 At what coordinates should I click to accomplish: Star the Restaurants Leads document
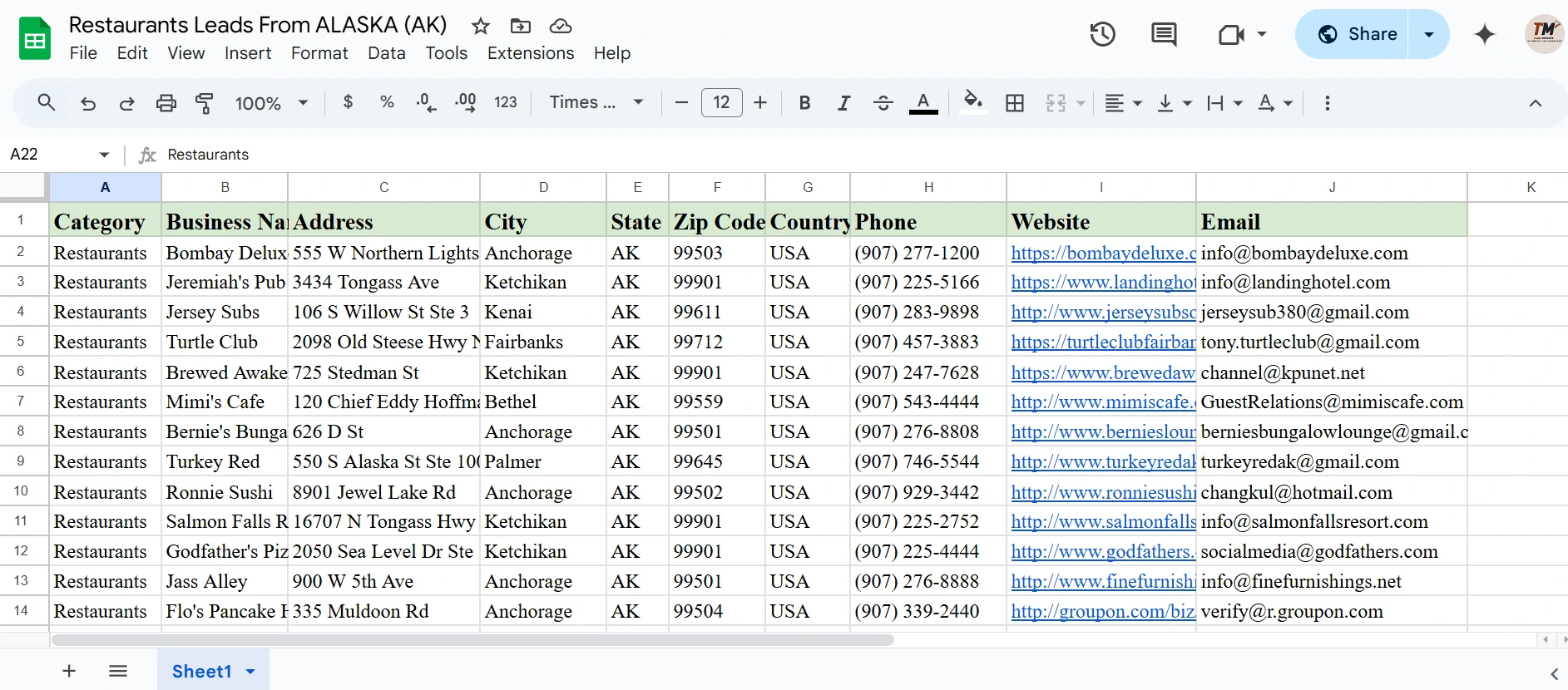[481, 26]
